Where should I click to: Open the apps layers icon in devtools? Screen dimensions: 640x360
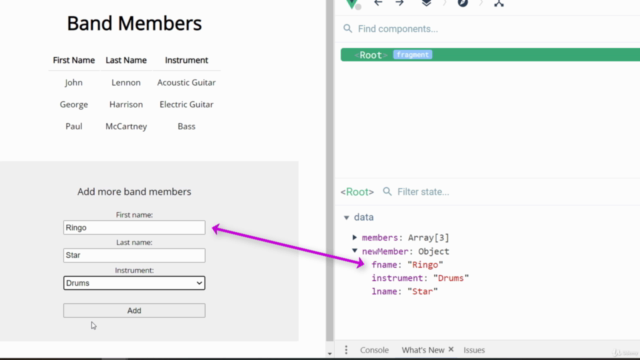pos(426,3)
